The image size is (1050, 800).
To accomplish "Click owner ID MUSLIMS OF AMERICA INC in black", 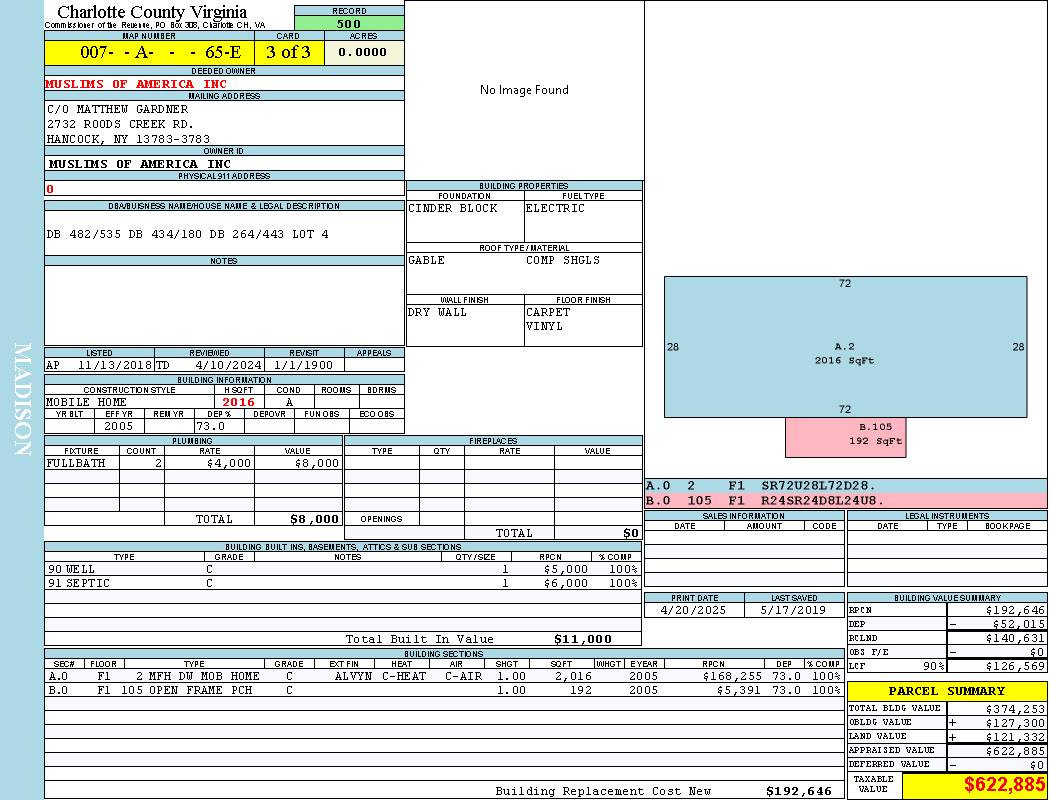I will click(140, 164).
